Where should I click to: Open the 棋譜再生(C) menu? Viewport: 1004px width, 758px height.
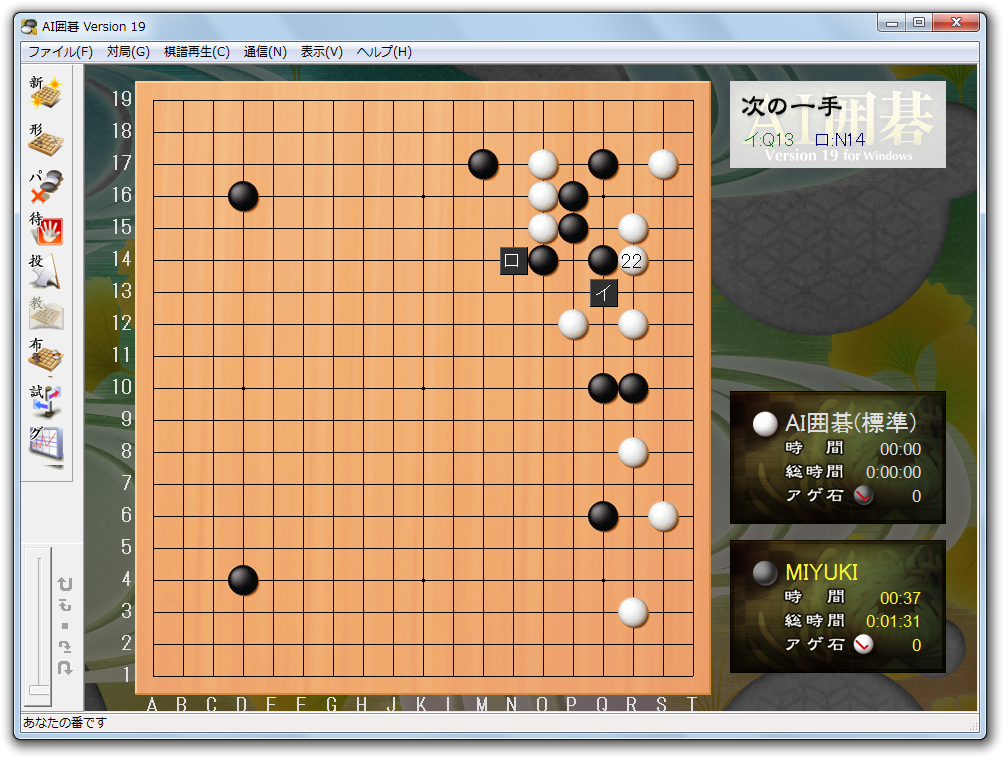coord(197,52)
